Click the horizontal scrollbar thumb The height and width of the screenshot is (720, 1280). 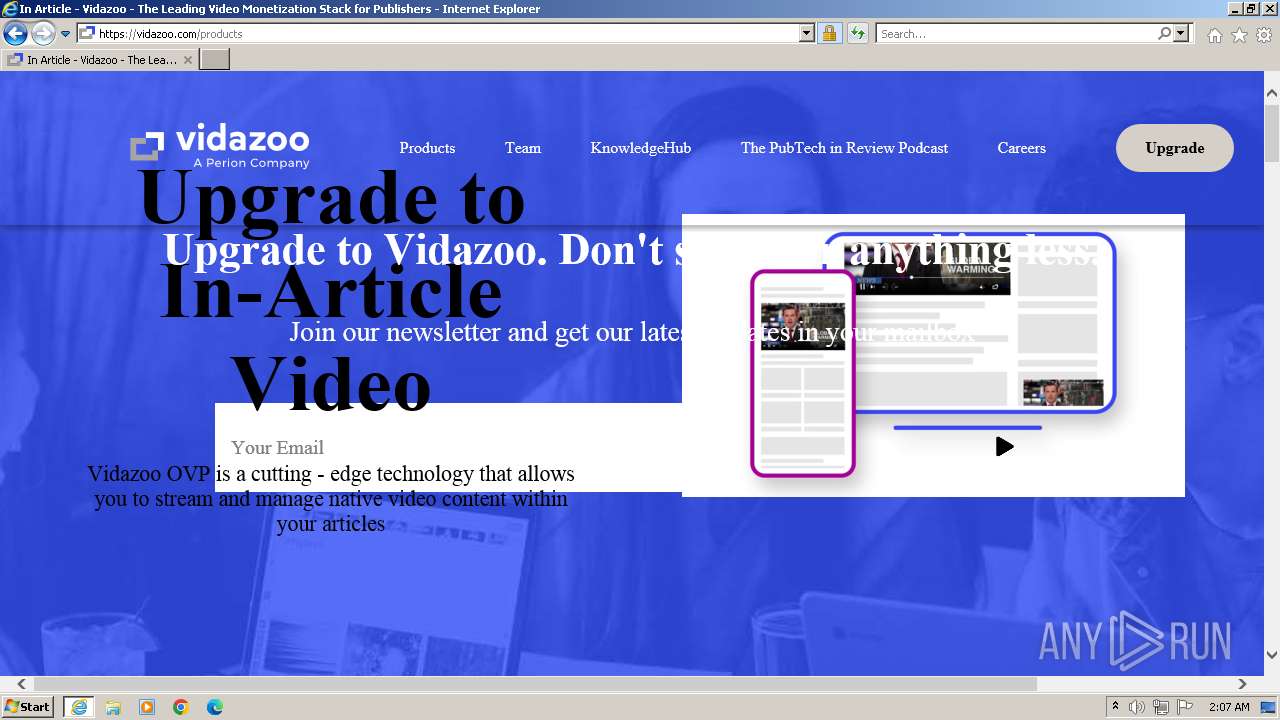(535, 684)
